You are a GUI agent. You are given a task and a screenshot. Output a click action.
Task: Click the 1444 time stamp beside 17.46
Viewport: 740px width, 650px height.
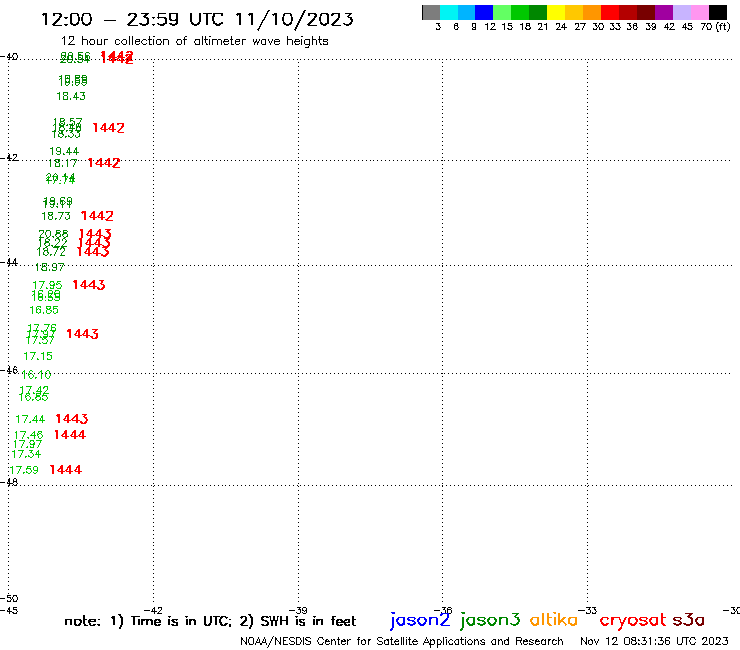(x=69, y=435)
